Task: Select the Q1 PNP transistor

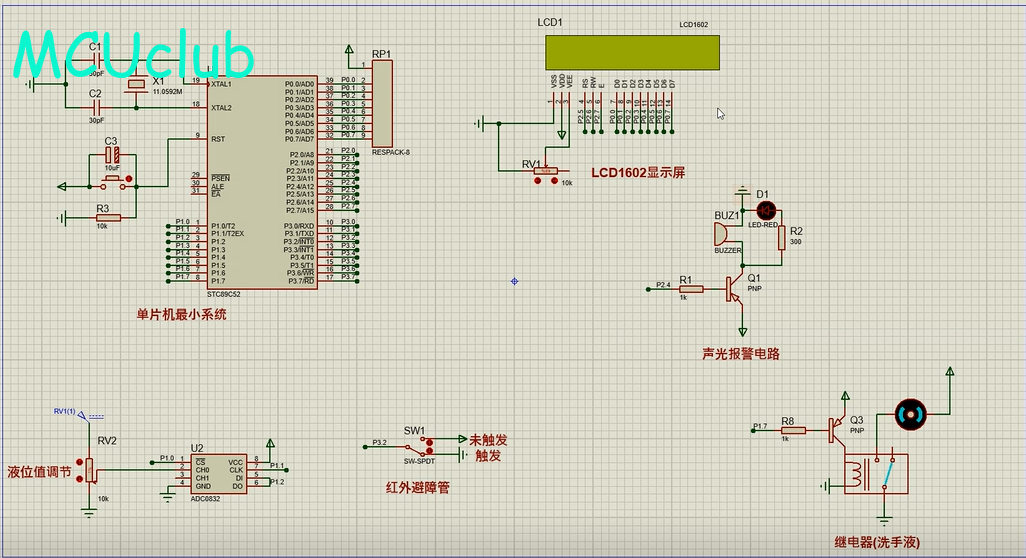Action: [x=736, y=289]
